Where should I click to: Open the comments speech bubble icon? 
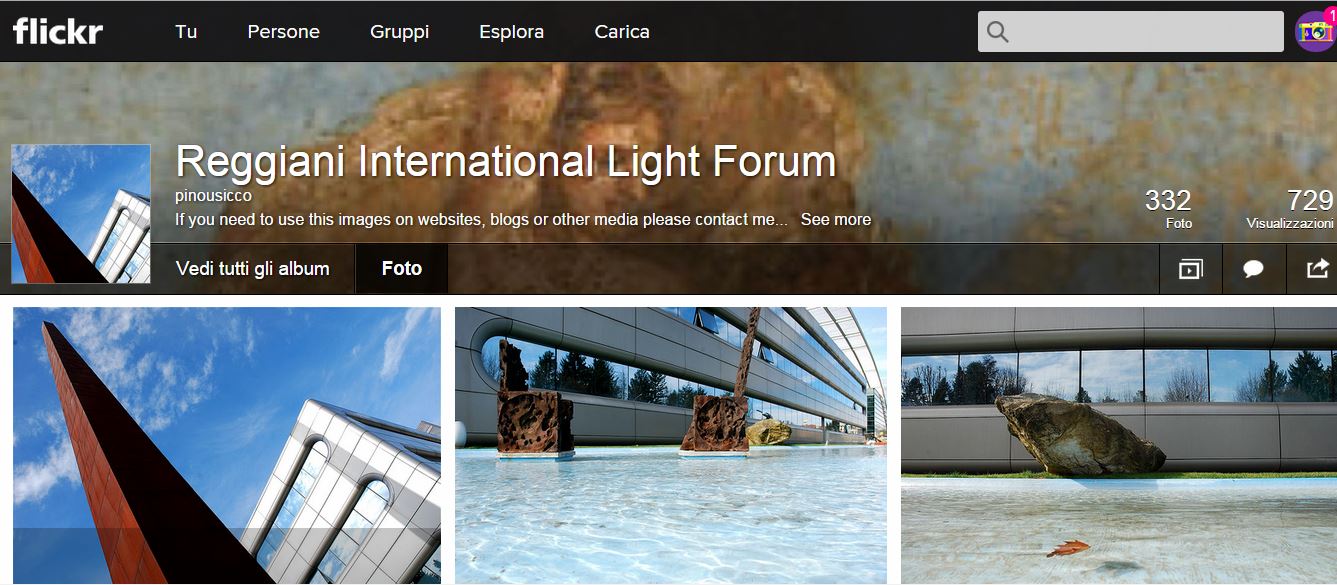coord(1253,269)
